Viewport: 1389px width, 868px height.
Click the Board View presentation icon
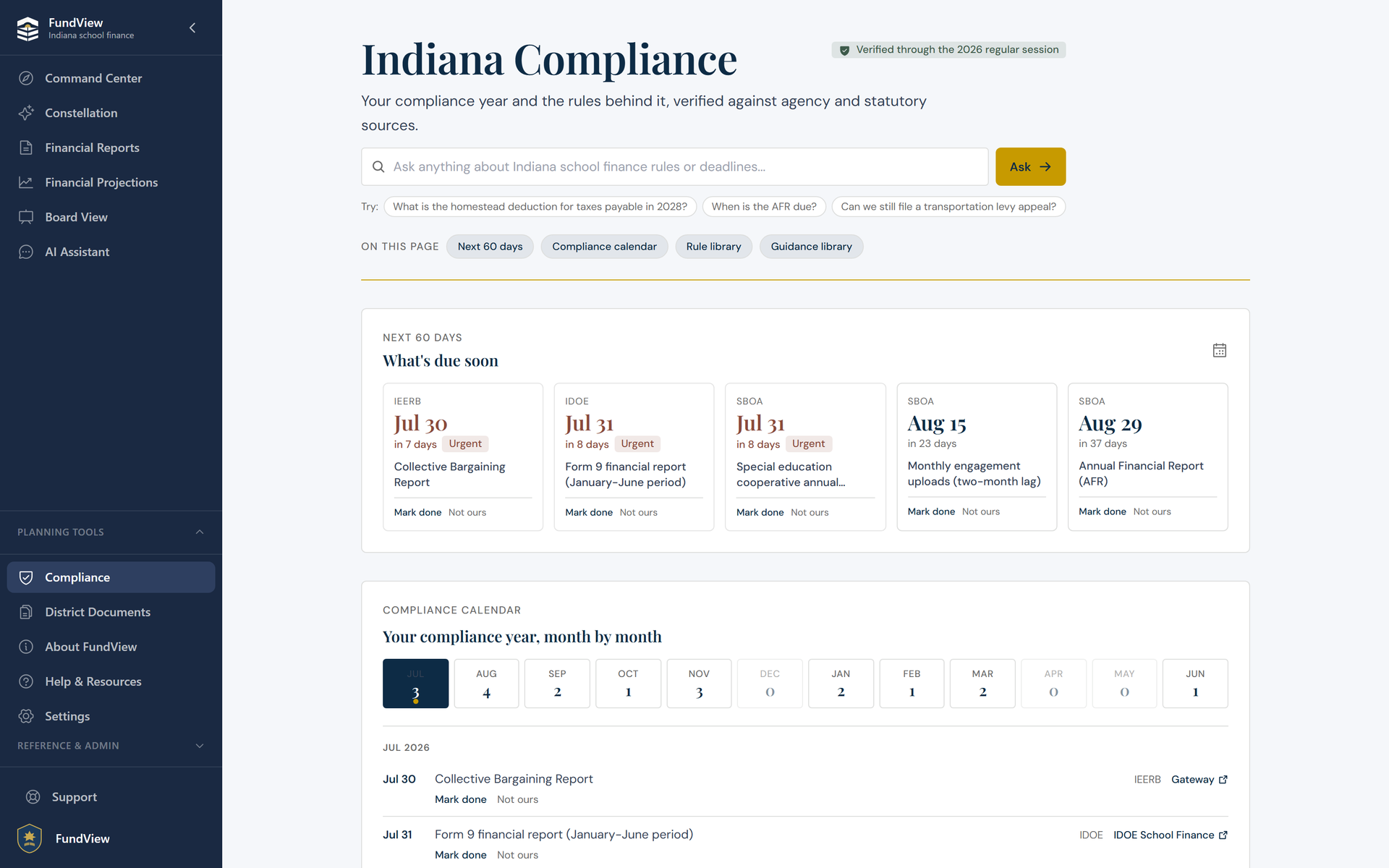(x=26, y=217)
